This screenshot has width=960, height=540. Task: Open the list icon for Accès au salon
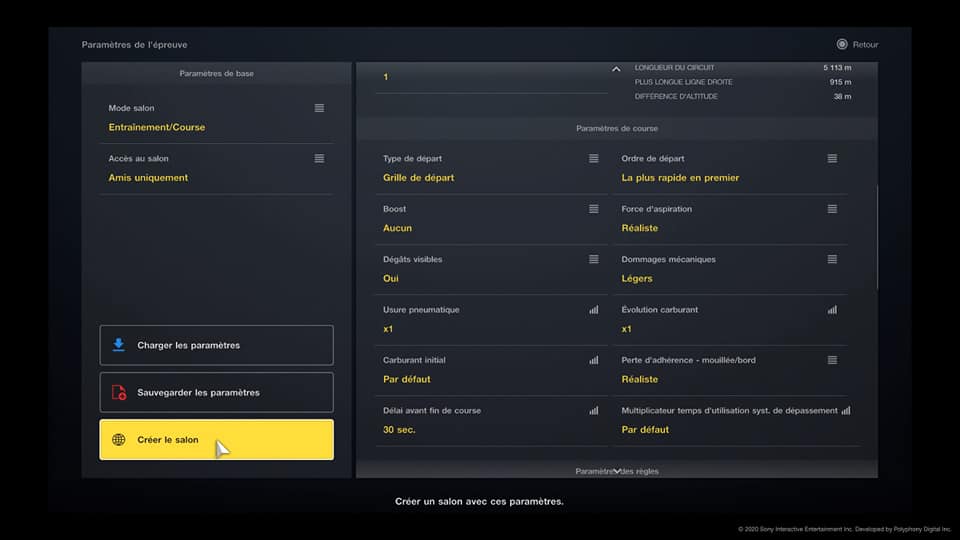319,159
